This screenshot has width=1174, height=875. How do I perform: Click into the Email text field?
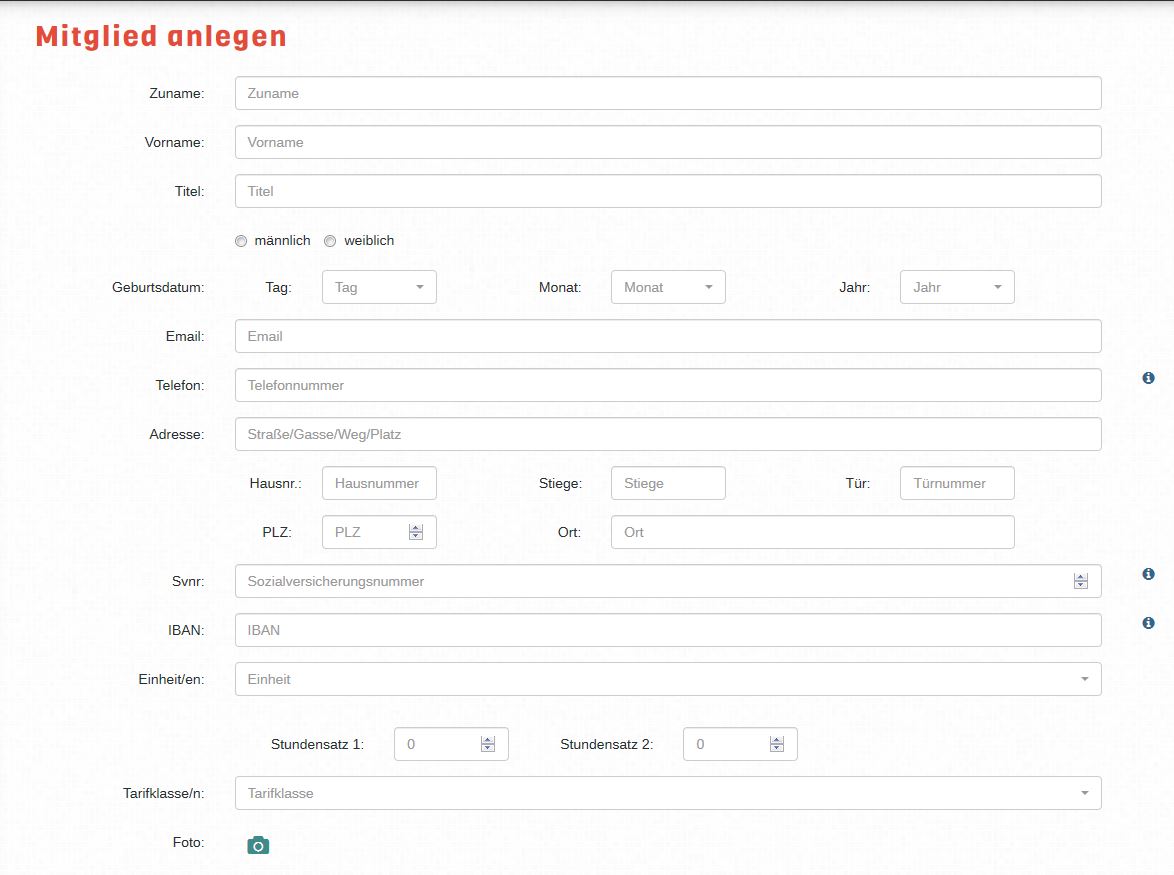point(667,336)
